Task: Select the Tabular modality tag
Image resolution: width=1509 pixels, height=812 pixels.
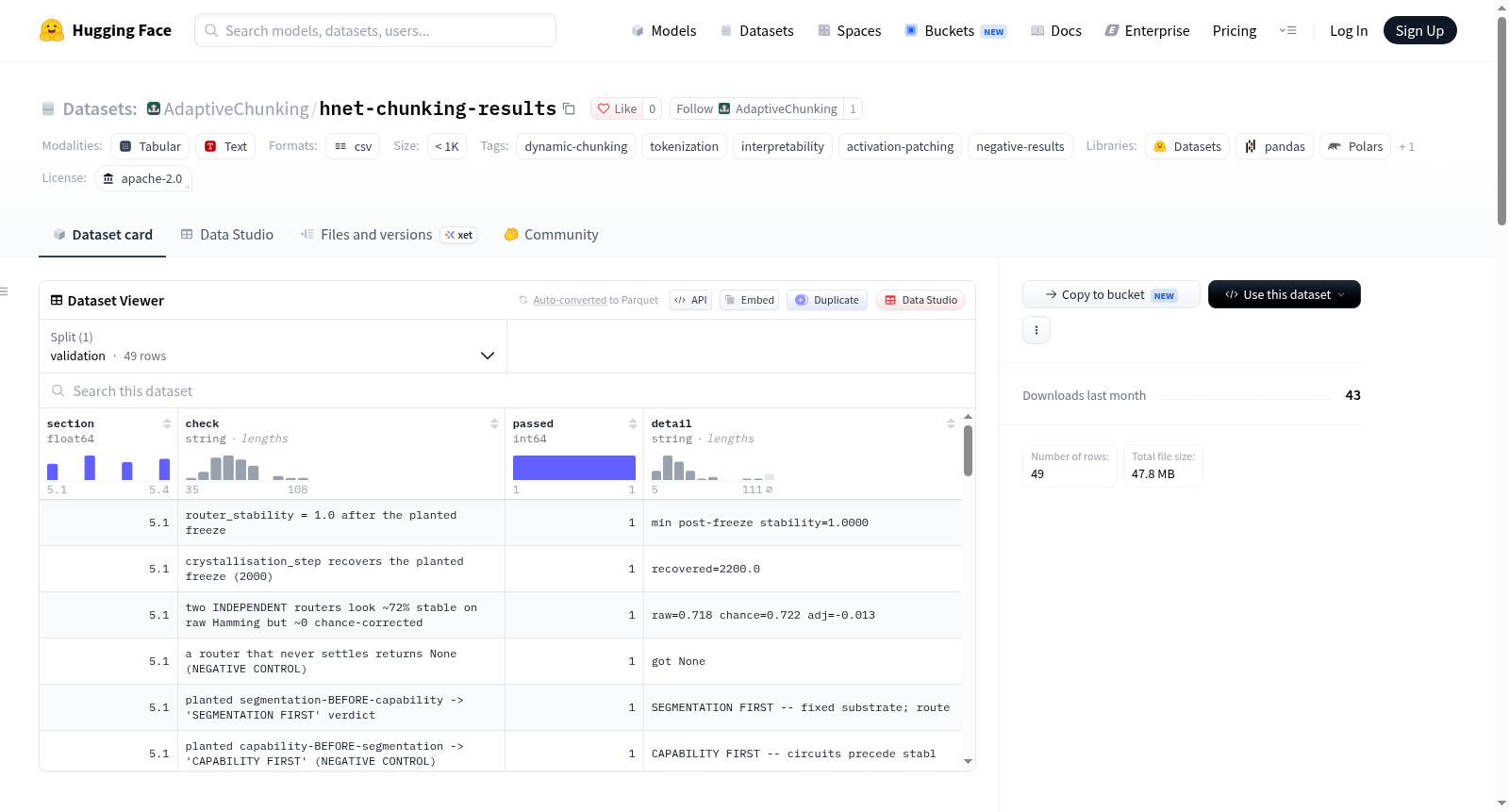Action: [x=150, y=146]
